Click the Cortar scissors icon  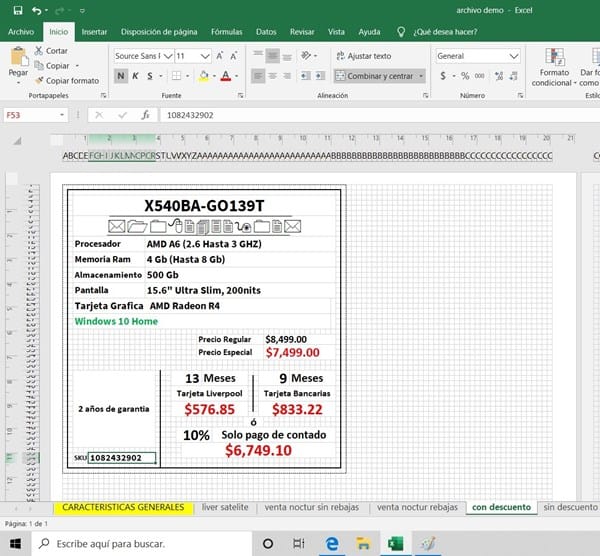click(x=39, y=50)
